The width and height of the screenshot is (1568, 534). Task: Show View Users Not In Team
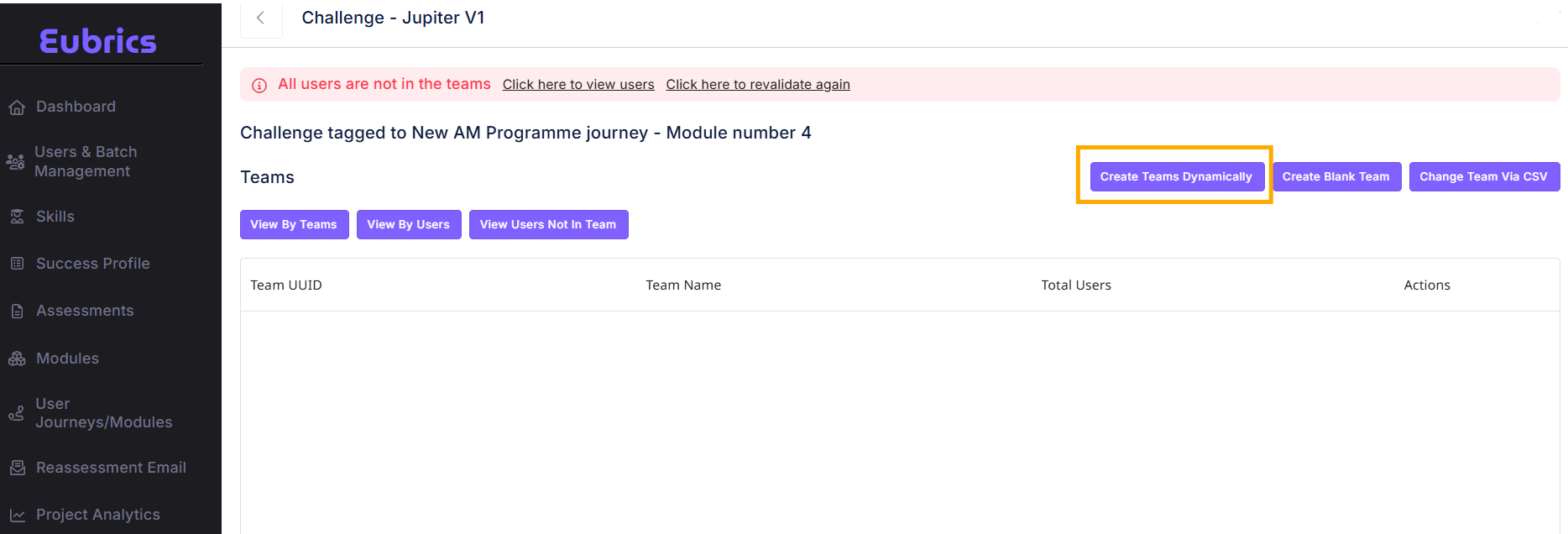(548, 224)
